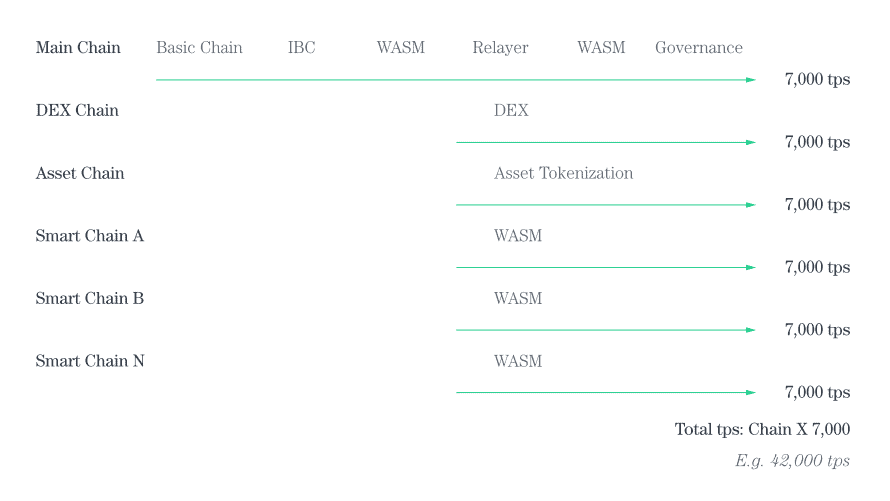This screenshot has width=890, height=501.
Task: Click the Total tps: Chain X 7,000 text
Action: [762, 429]
